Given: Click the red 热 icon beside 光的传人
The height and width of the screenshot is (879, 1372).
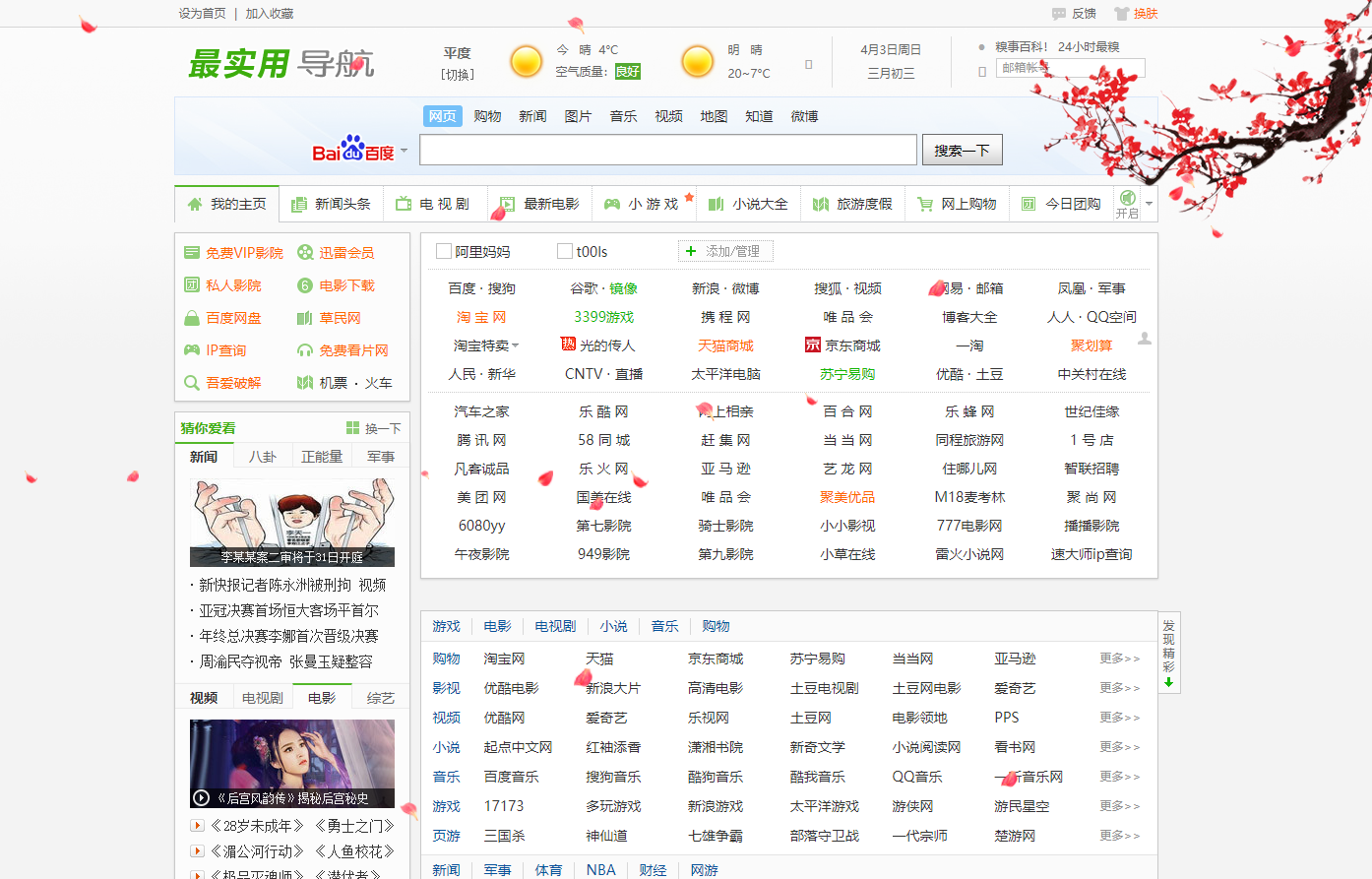Looking at the screenshot, I should coord(568,344).
